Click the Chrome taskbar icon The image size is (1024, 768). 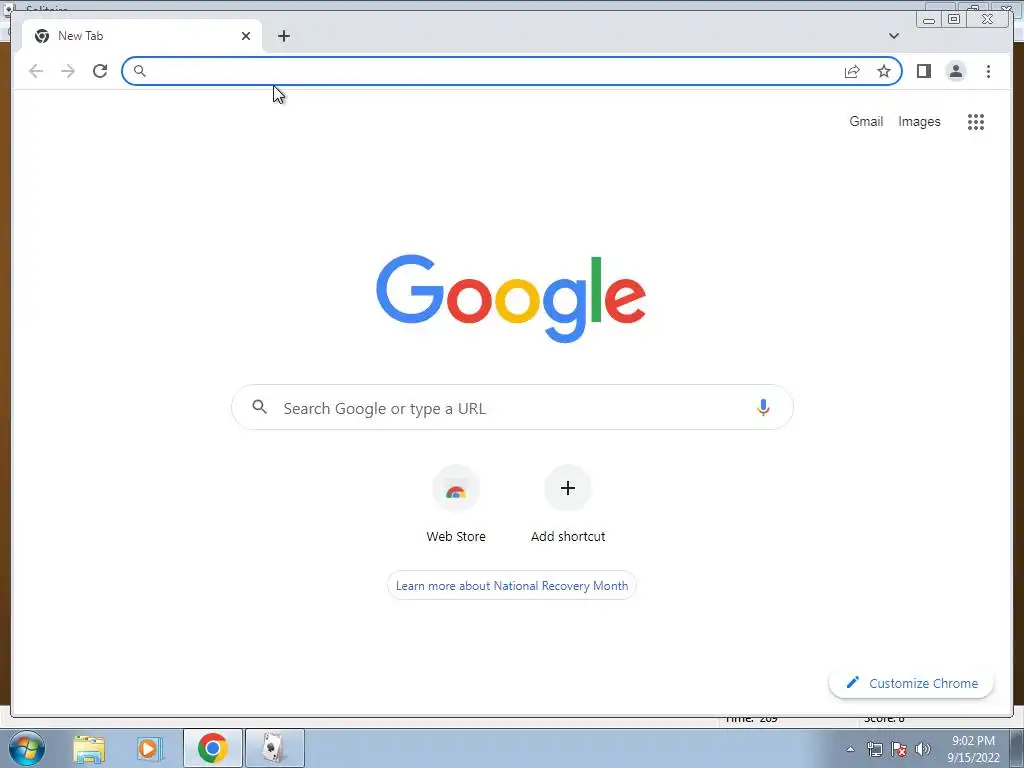213,748
